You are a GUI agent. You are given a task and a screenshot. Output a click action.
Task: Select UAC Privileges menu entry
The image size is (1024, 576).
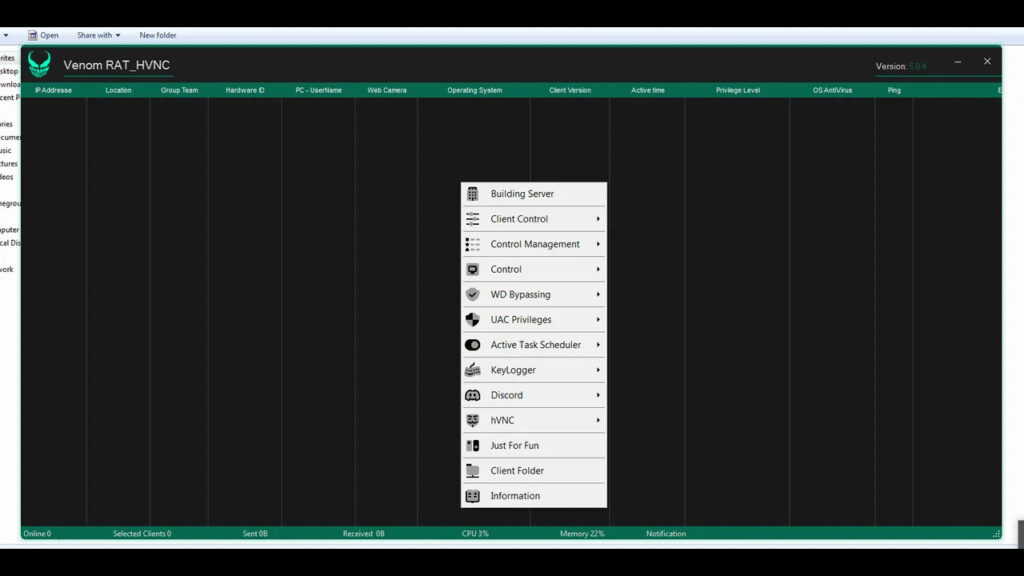click(534, 319)
